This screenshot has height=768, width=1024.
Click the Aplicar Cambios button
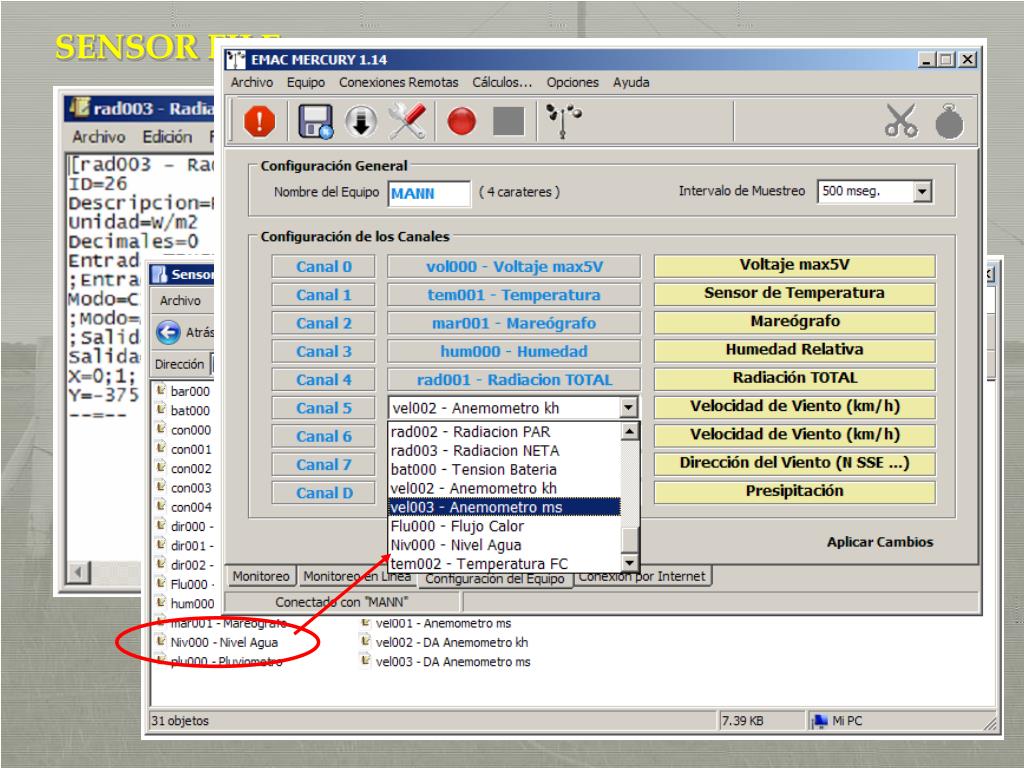(879, 542)
